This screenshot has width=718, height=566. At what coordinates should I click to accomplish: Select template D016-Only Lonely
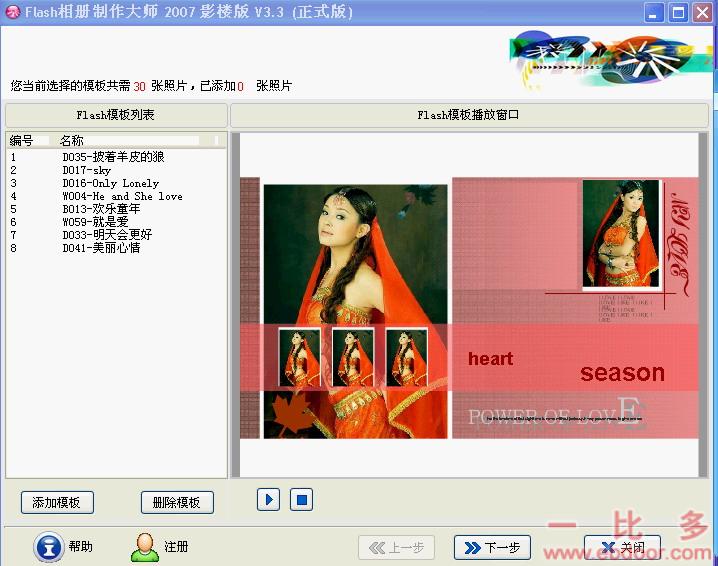click(111, 183)
